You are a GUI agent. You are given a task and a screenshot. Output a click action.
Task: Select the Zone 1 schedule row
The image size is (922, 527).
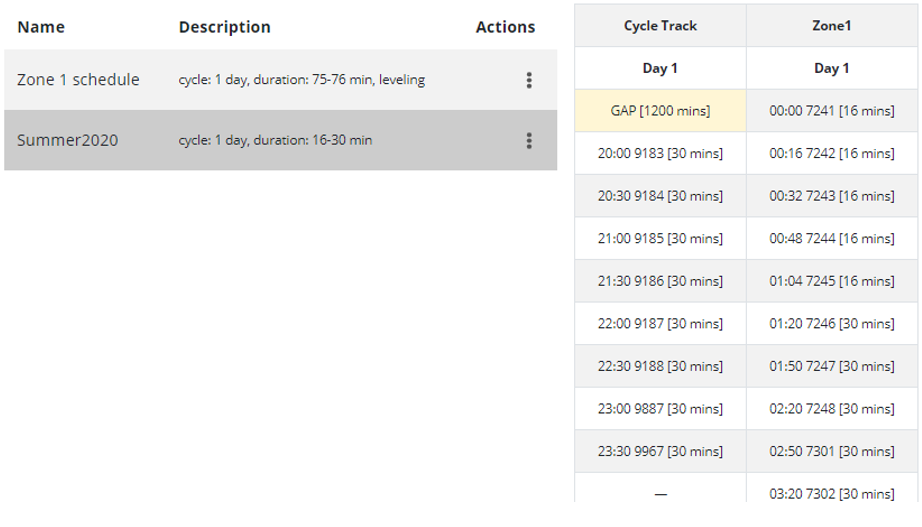click(x=280, y=80)
